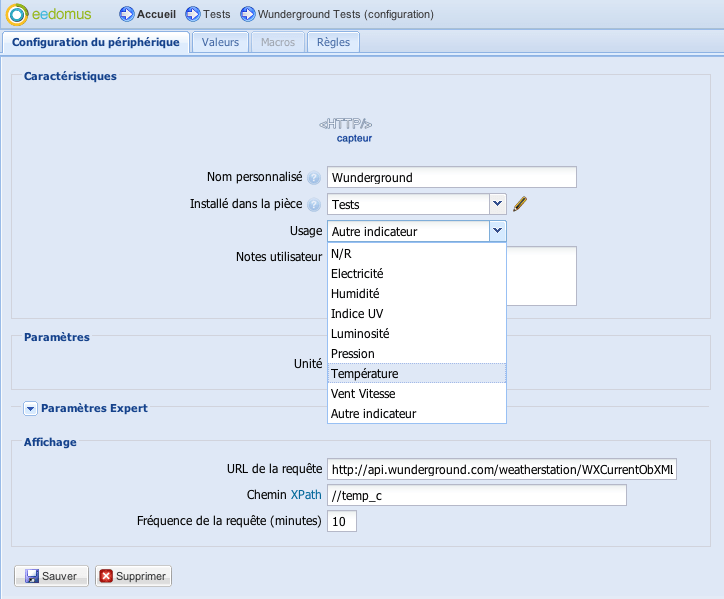The height and width of the screenshot is (599, 724).
Task: Open the Macros tab
Action: (278, 42)
